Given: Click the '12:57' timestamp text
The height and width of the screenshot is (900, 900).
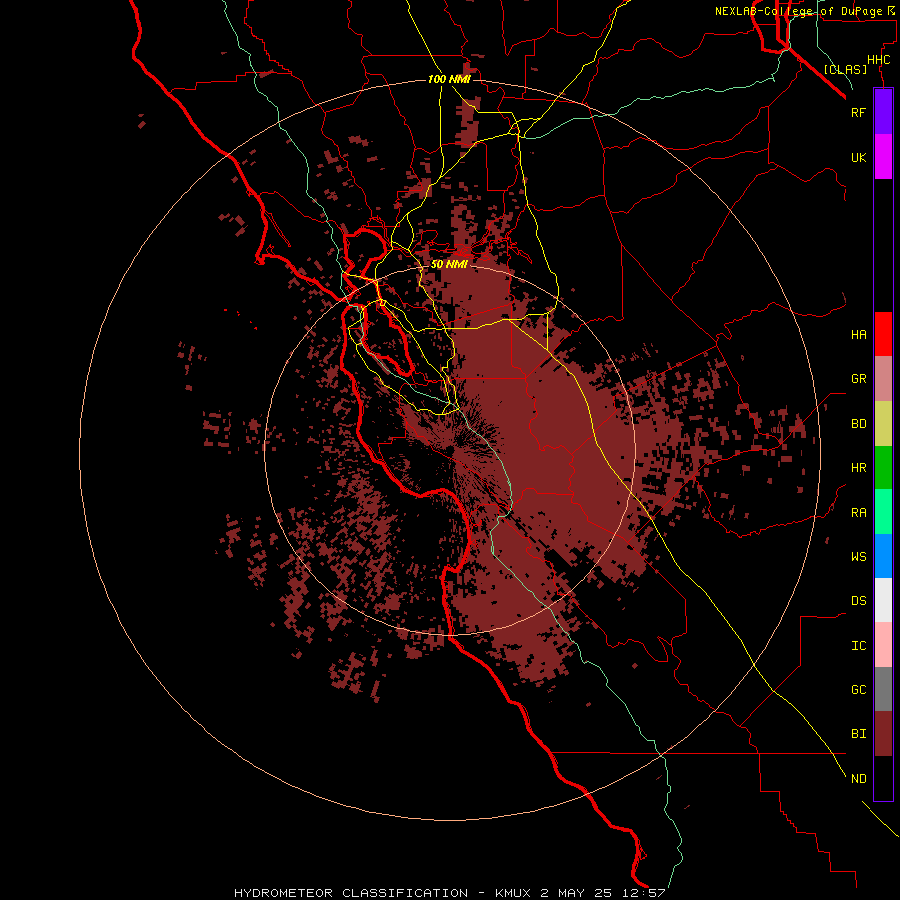Looking at the screenshot, I should [644, 893].
